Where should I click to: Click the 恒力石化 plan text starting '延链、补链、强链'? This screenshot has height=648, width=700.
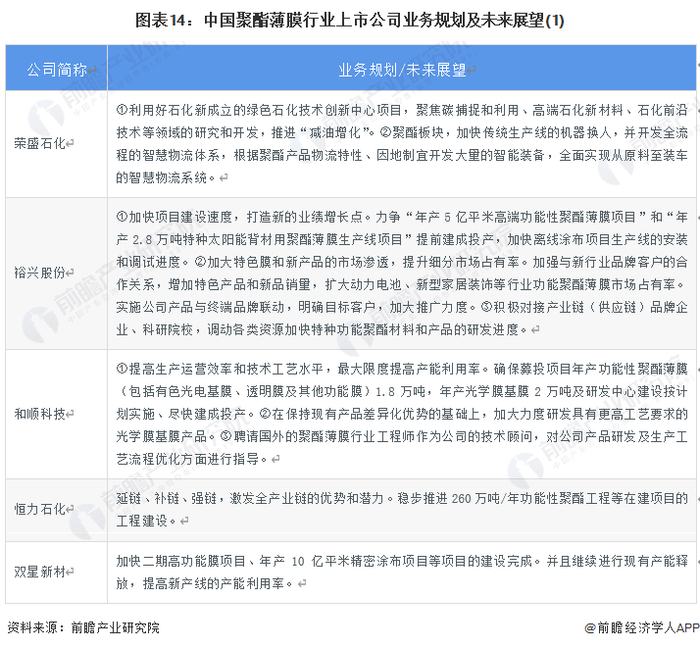402,510
